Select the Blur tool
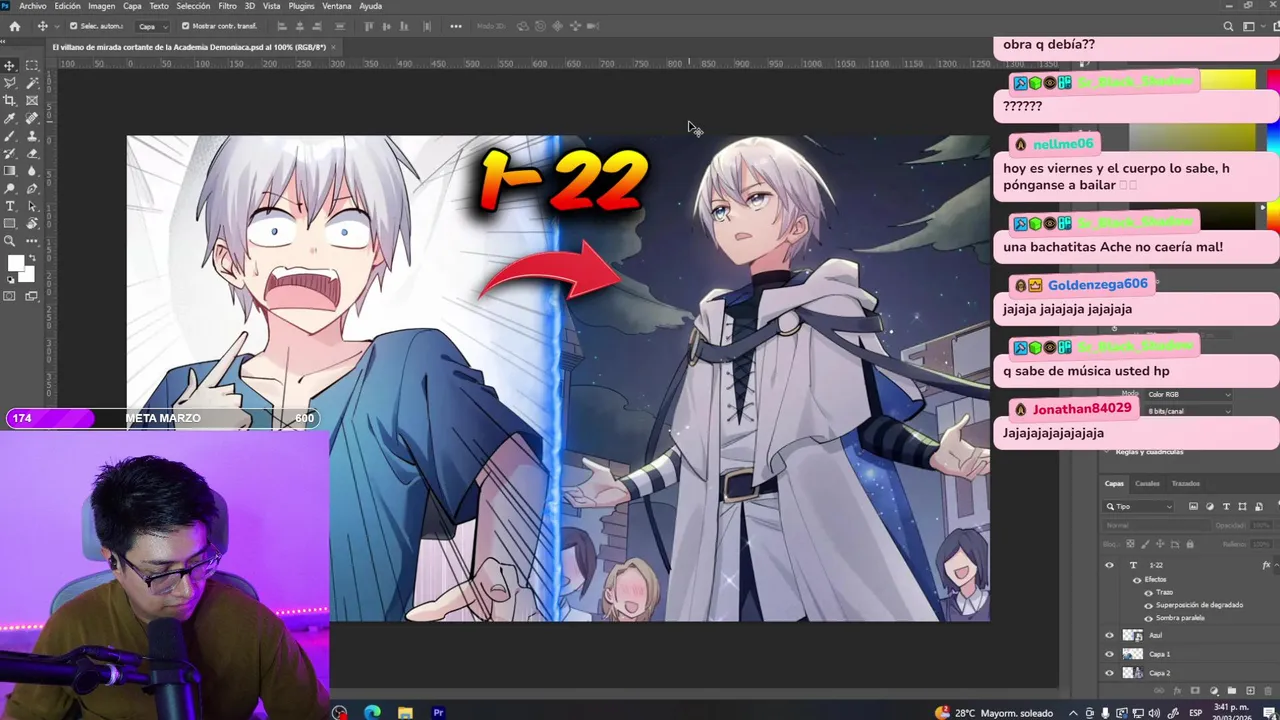The width and height of the screenshot is (1280, 720). [32, 171]
